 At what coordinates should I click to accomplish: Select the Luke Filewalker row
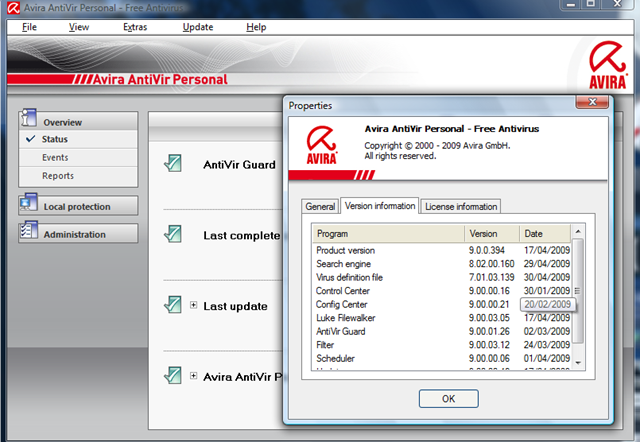pyautogui.click(x=442, y=318)
